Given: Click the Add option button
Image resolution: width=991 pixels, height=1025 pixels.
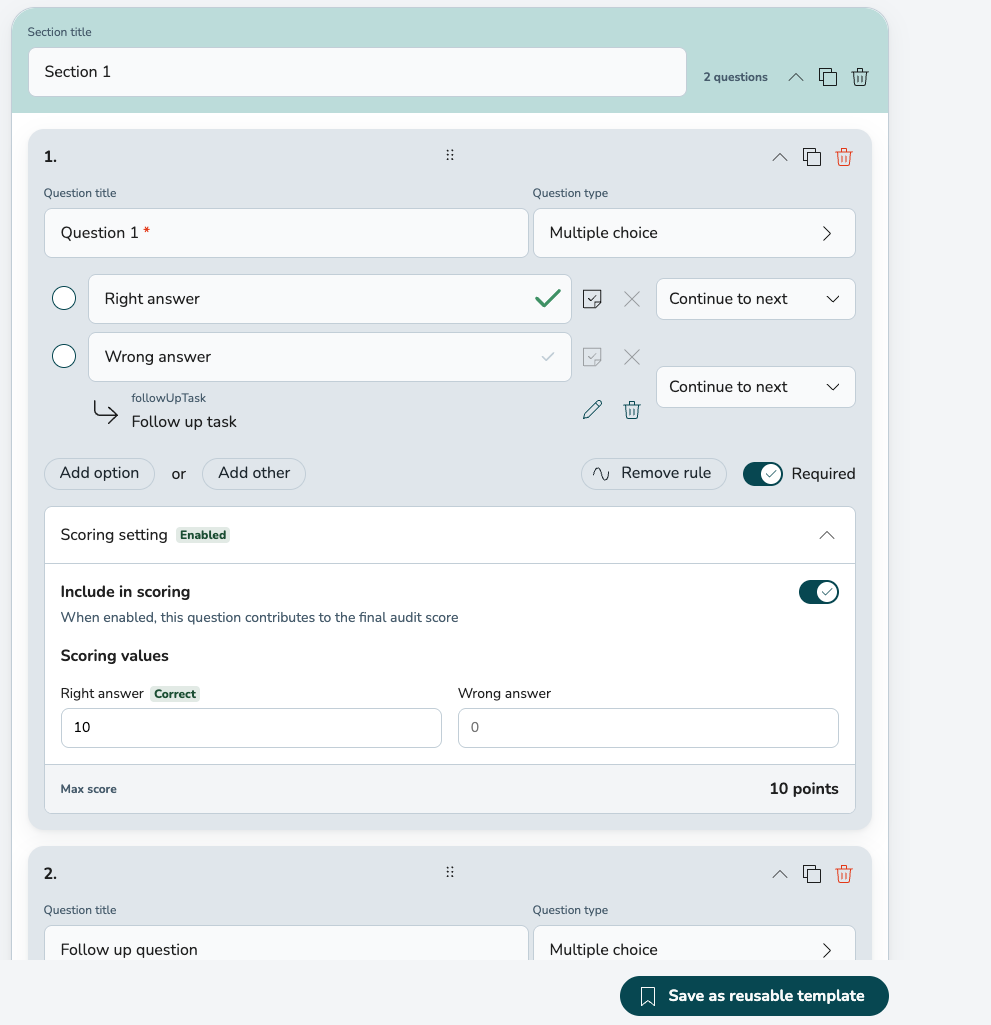Looking at the screenshot, I should (99, 473).
